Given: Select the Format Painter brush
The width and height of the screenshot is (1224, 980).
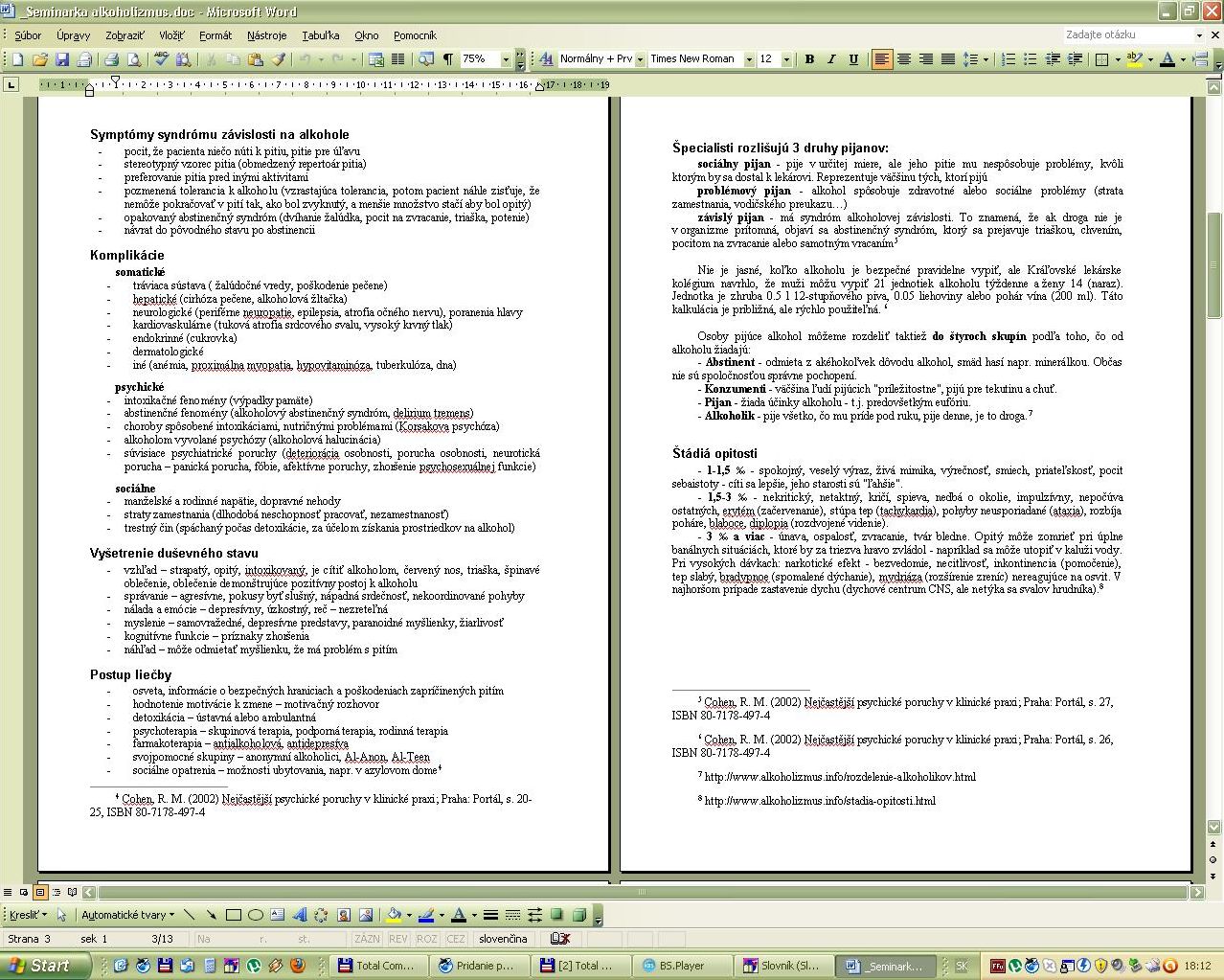Looking at the screenshot, I should coord(278,59).
